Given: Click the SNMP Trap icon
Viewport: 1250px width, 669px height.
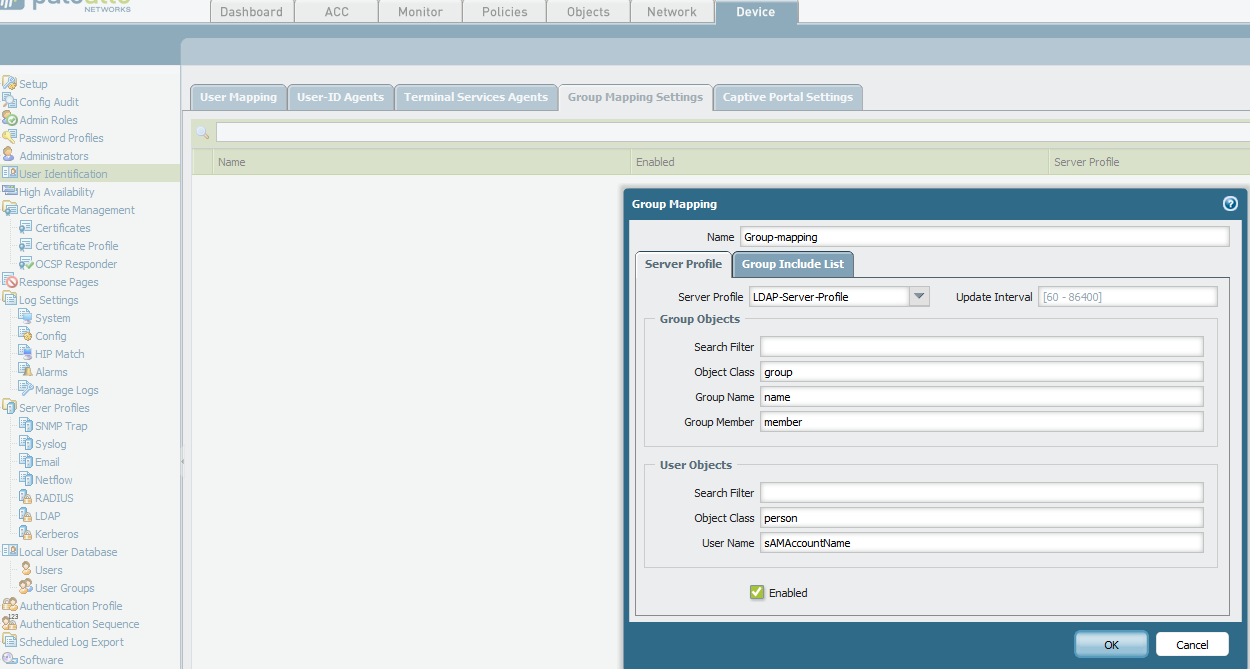Looking at the screenshot, I should pos(26,425).
